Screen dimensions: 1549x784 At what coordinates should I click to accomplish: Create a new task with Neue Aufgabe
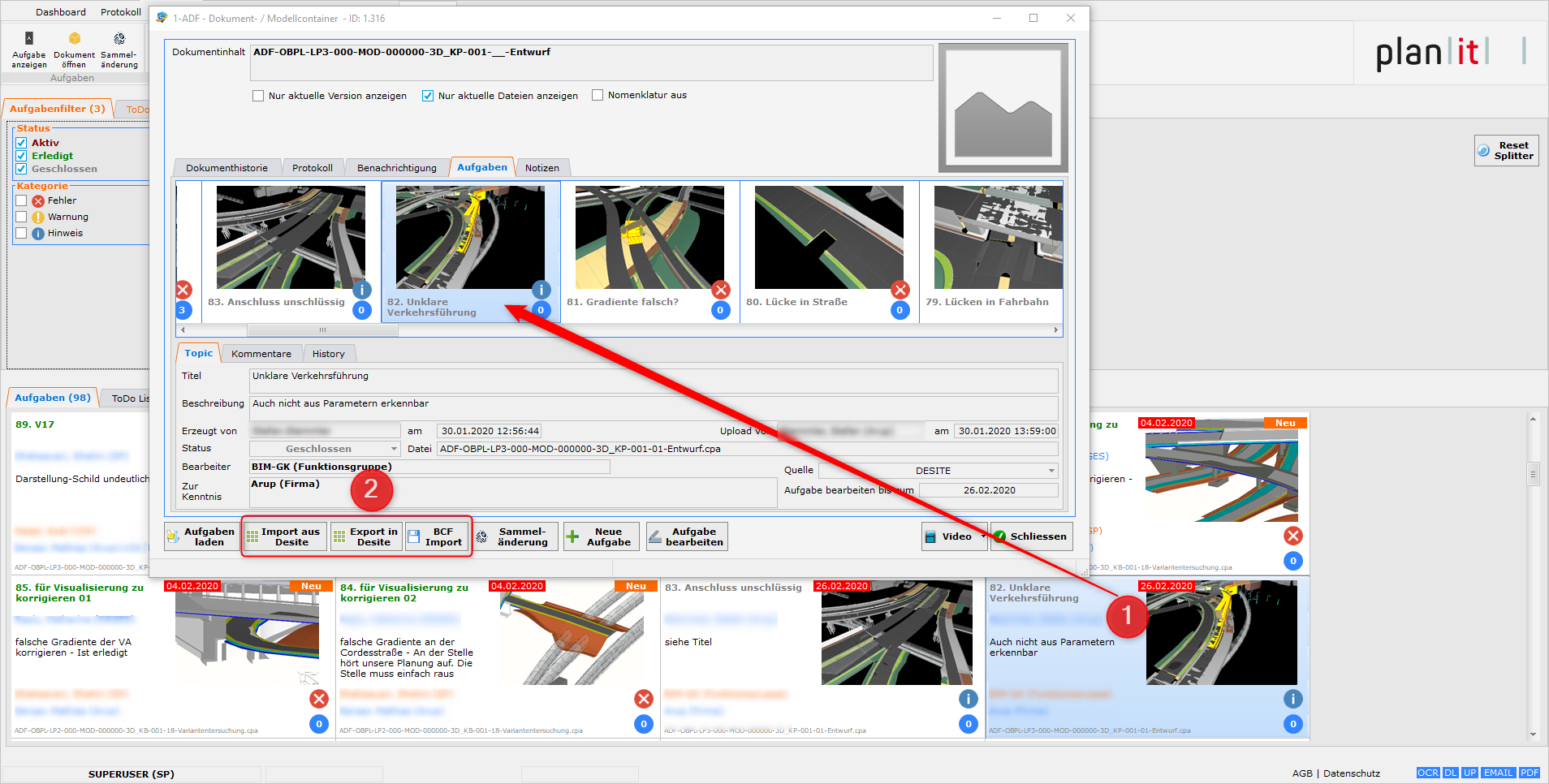[601, 537]
